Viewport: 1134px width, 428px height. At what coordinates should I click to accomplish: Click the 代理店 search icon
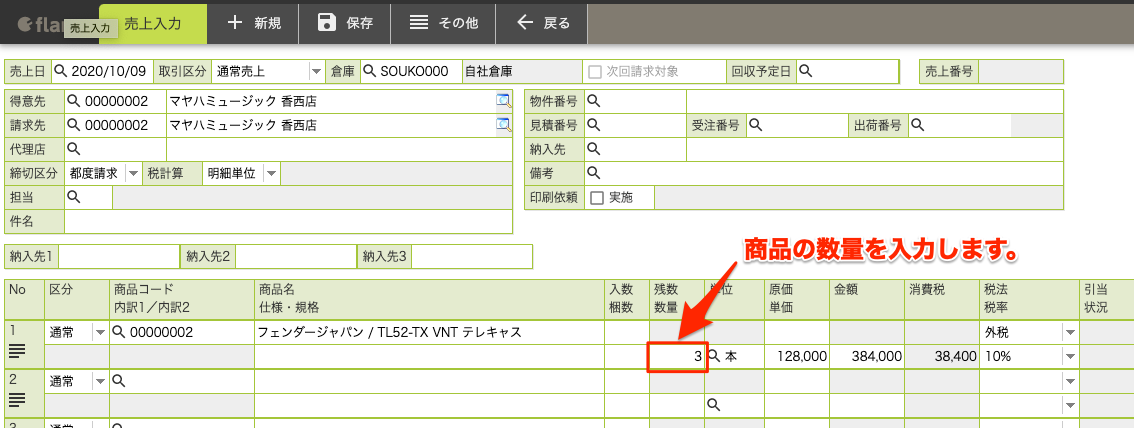click(74, 149)
